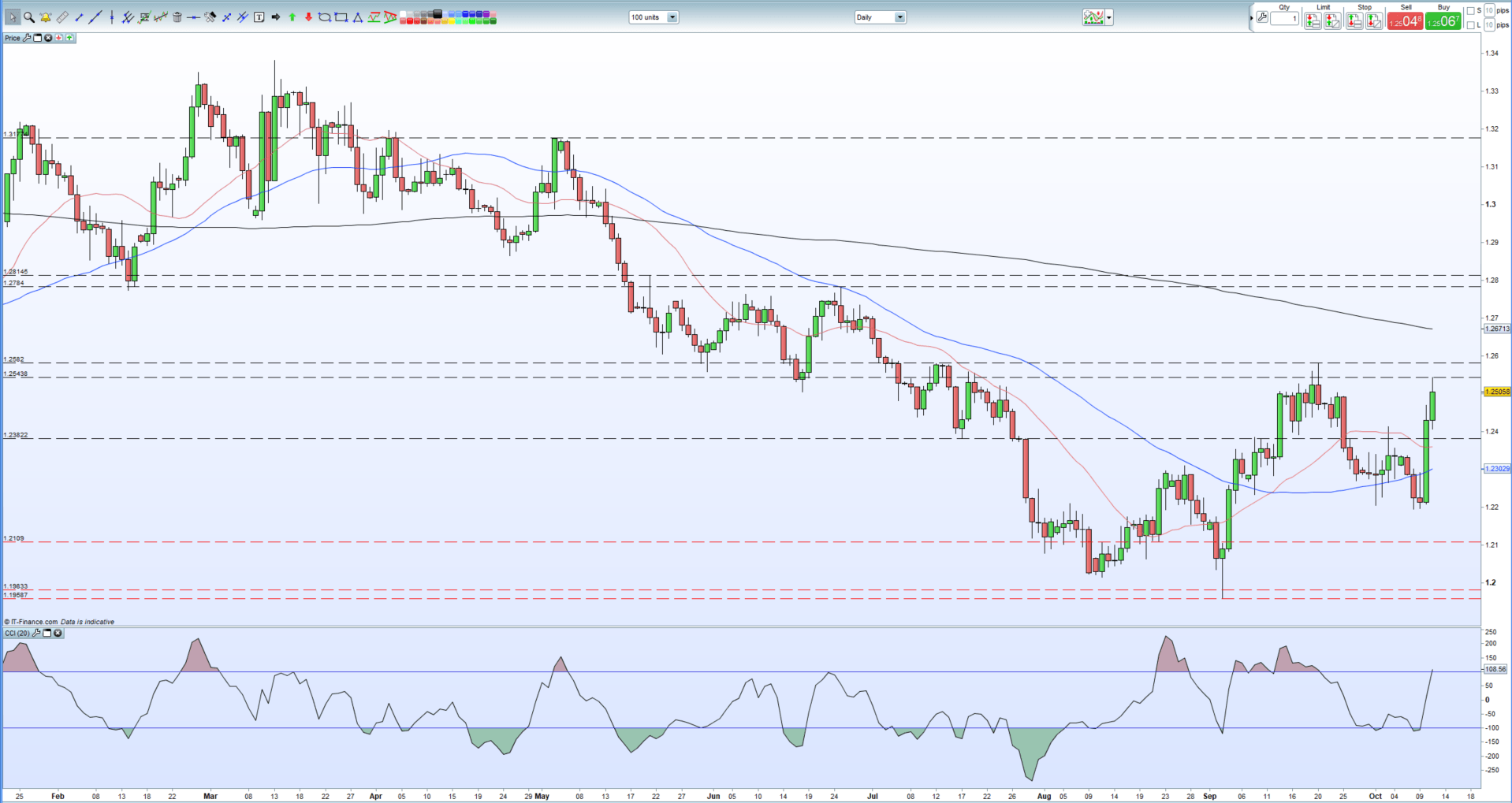Tick the S stop checkbox
This screenshot has width=1512, height=803.
(1470, 11)
